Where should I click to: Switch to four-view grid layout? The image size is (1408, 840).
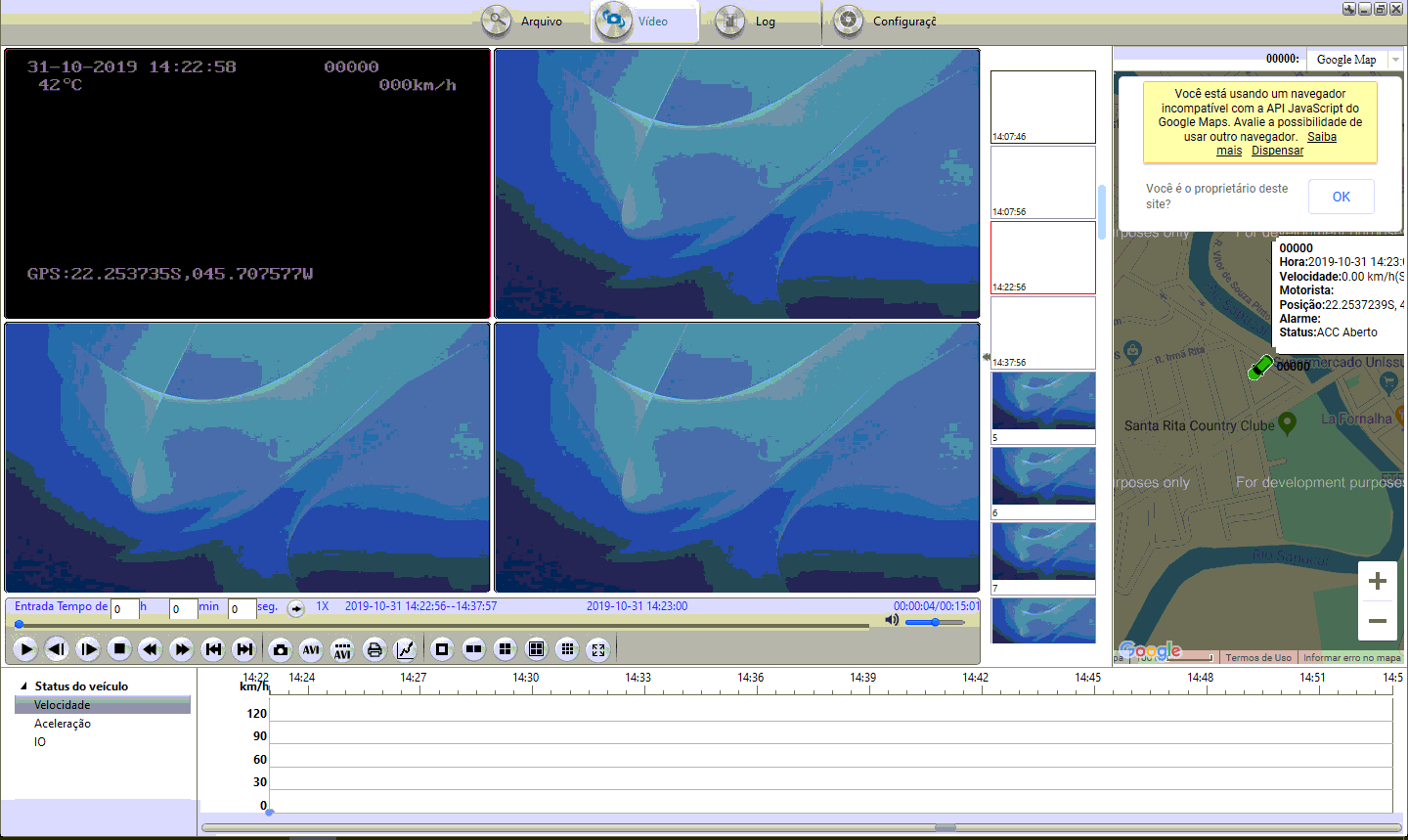tap(505, 648)
